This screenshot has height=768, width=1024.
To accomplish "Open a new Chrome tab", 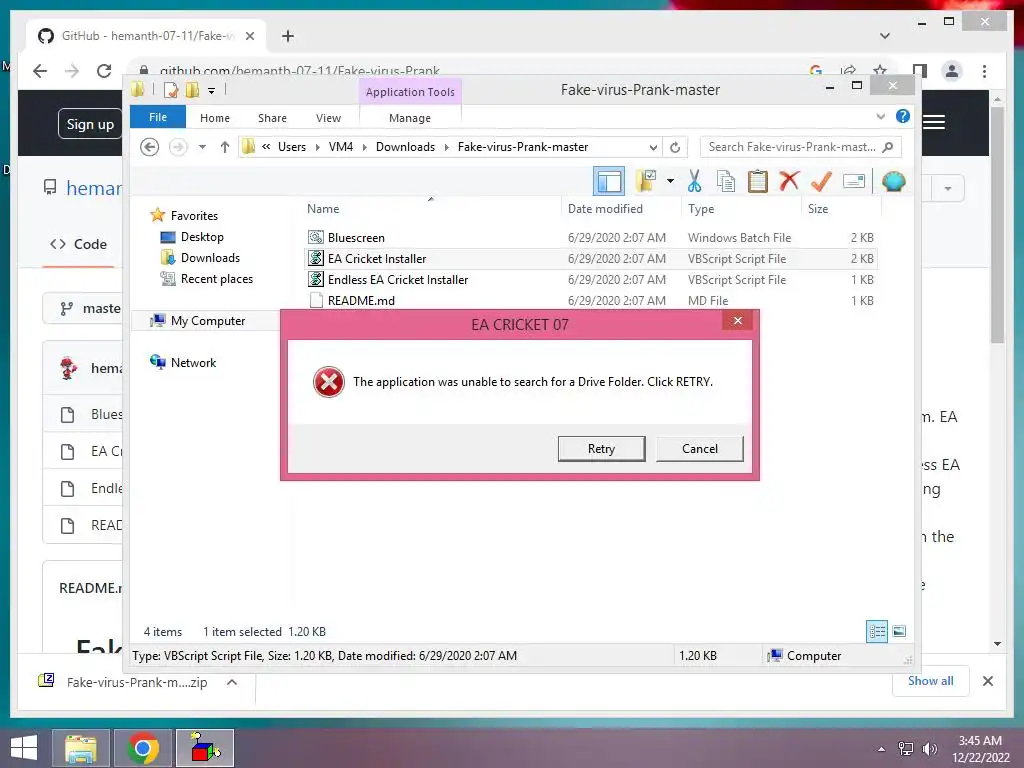I will [x=288, y=36].
